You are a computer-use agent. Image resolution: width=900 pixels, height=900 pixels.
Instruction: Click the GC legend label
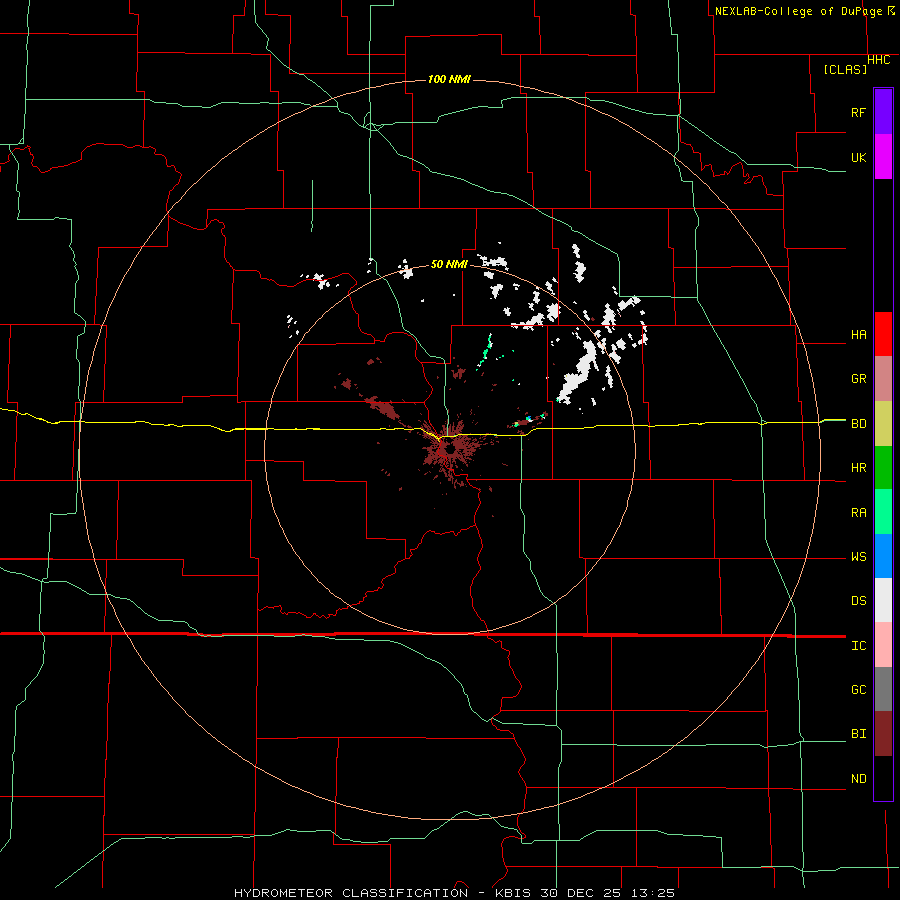click(x=858, y=689)
